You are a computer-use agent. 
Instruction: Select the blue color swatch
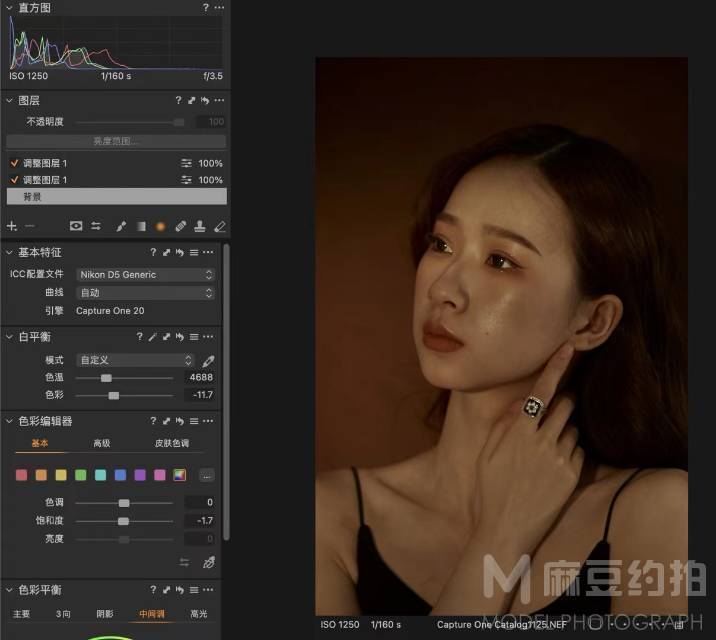tap(120, 475)
